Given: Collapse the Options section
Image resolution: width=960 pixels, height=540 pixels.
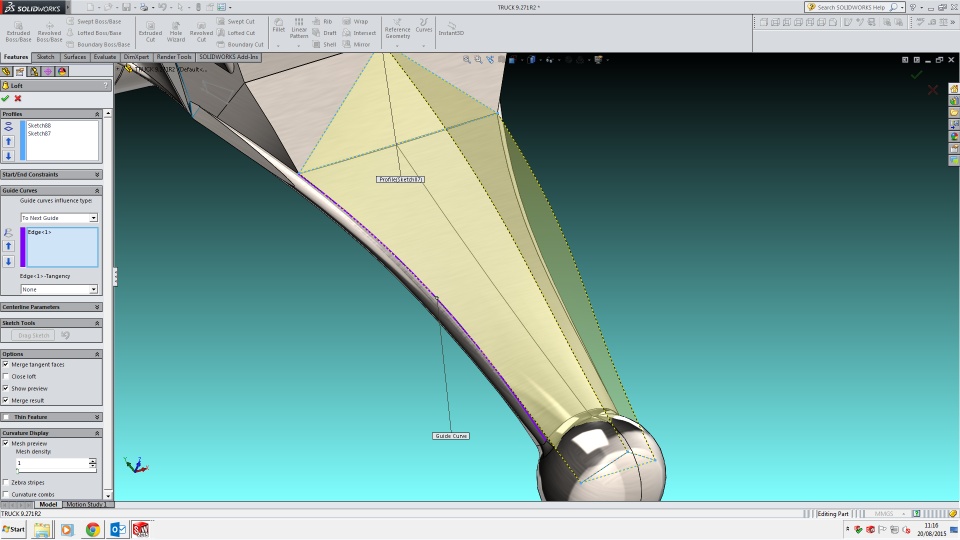Looking at the screenshot, I should point(97,354).
